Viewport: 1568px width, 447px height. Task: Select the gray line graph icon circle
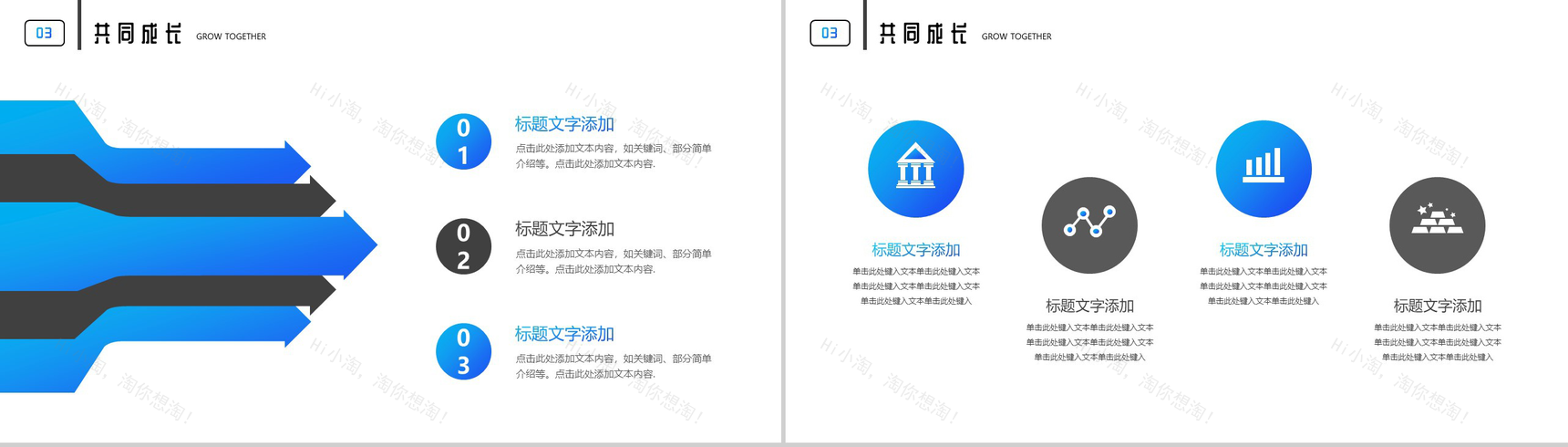coord(1089,225)
